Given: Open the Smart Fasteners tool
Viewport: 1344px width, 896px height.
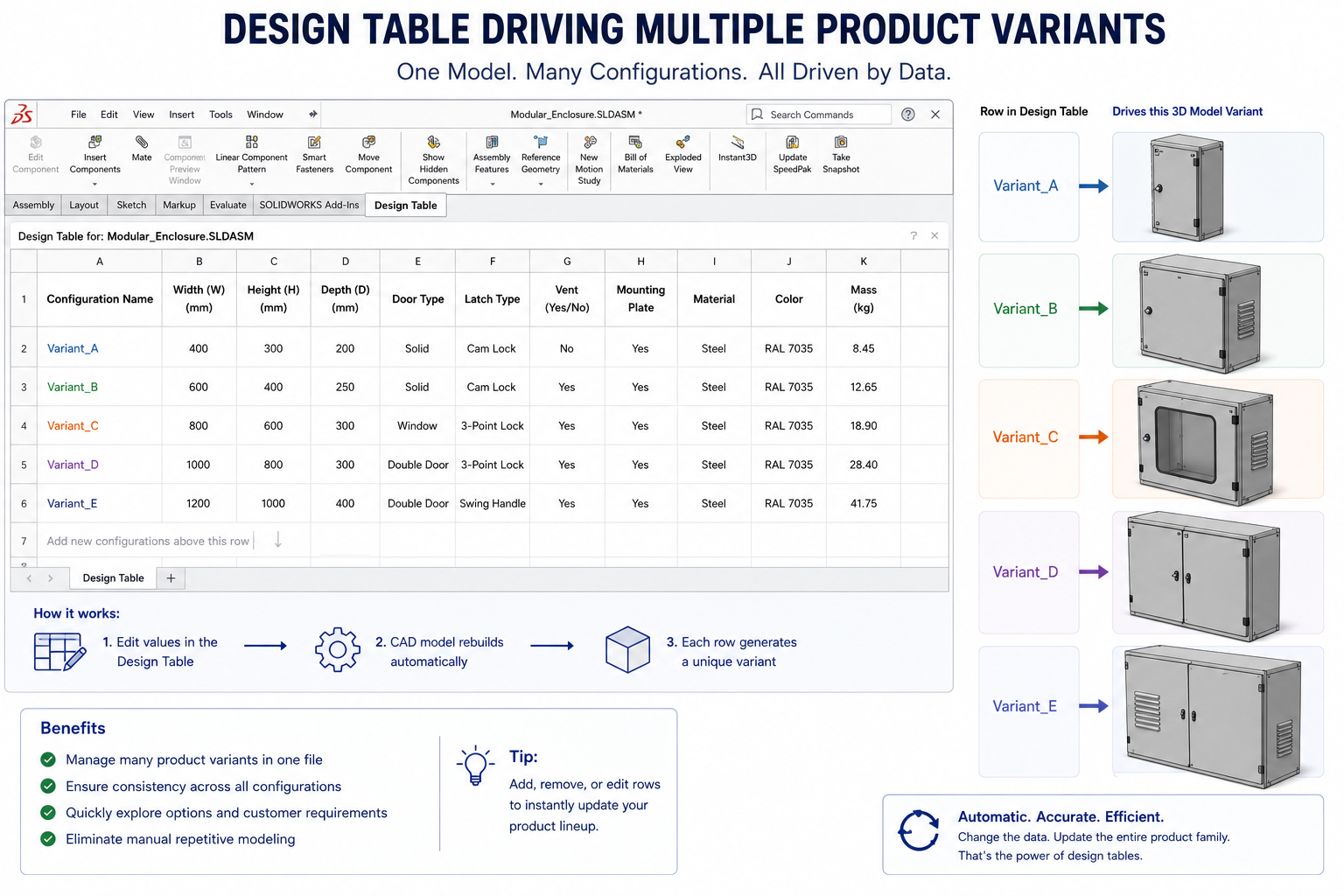Looking at the screenshot, I should [x=314, y=155].
